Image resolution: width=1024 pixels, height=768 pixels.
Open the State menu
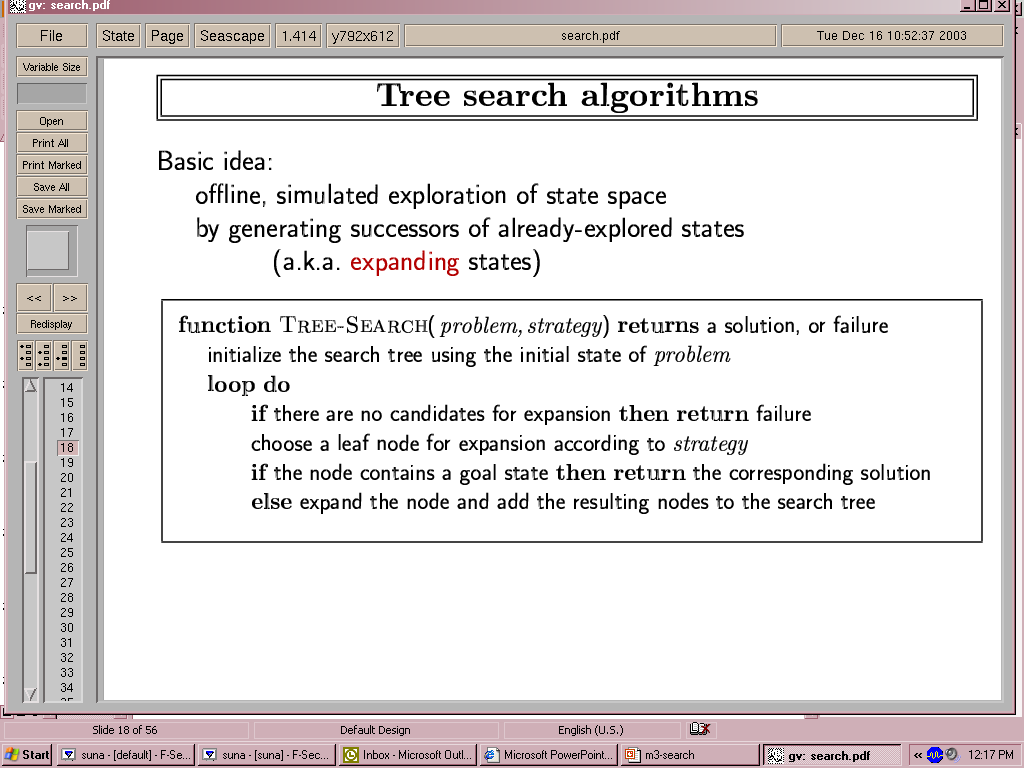pos(118,36)
